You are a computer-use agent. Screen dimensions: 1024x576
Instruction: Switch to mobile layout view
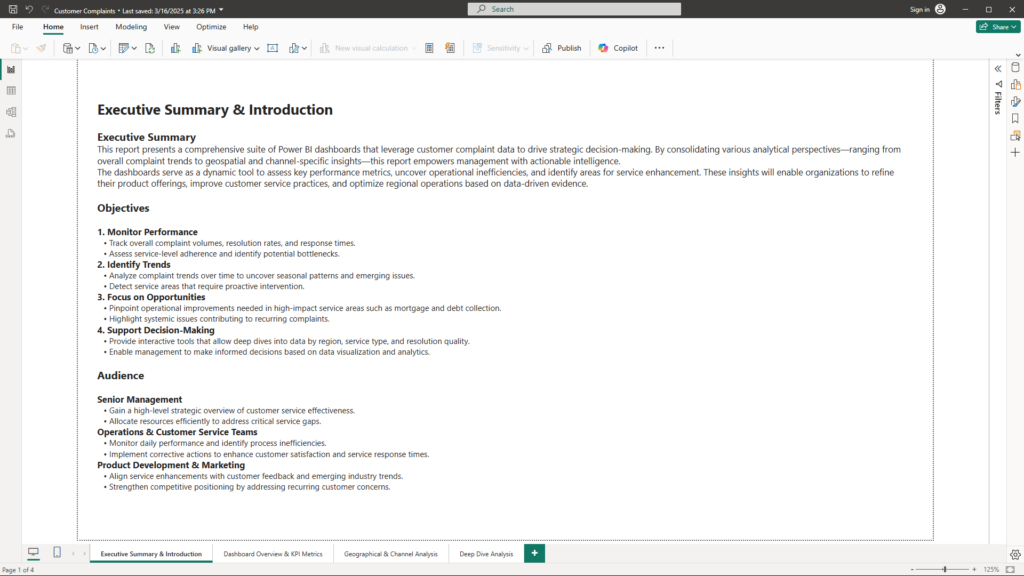[57, 553]
